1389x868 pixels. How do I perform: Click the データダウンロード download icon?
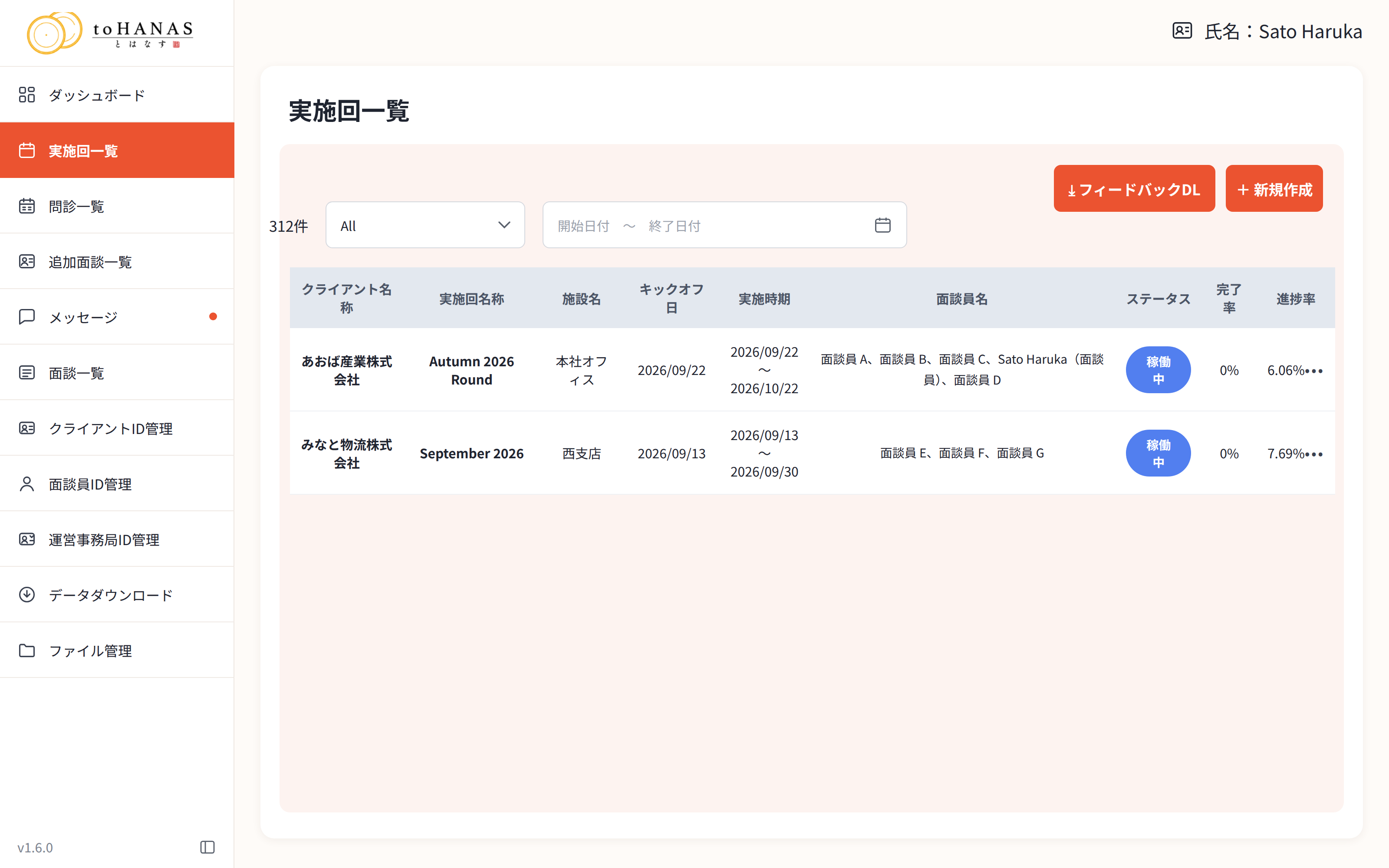27,595
